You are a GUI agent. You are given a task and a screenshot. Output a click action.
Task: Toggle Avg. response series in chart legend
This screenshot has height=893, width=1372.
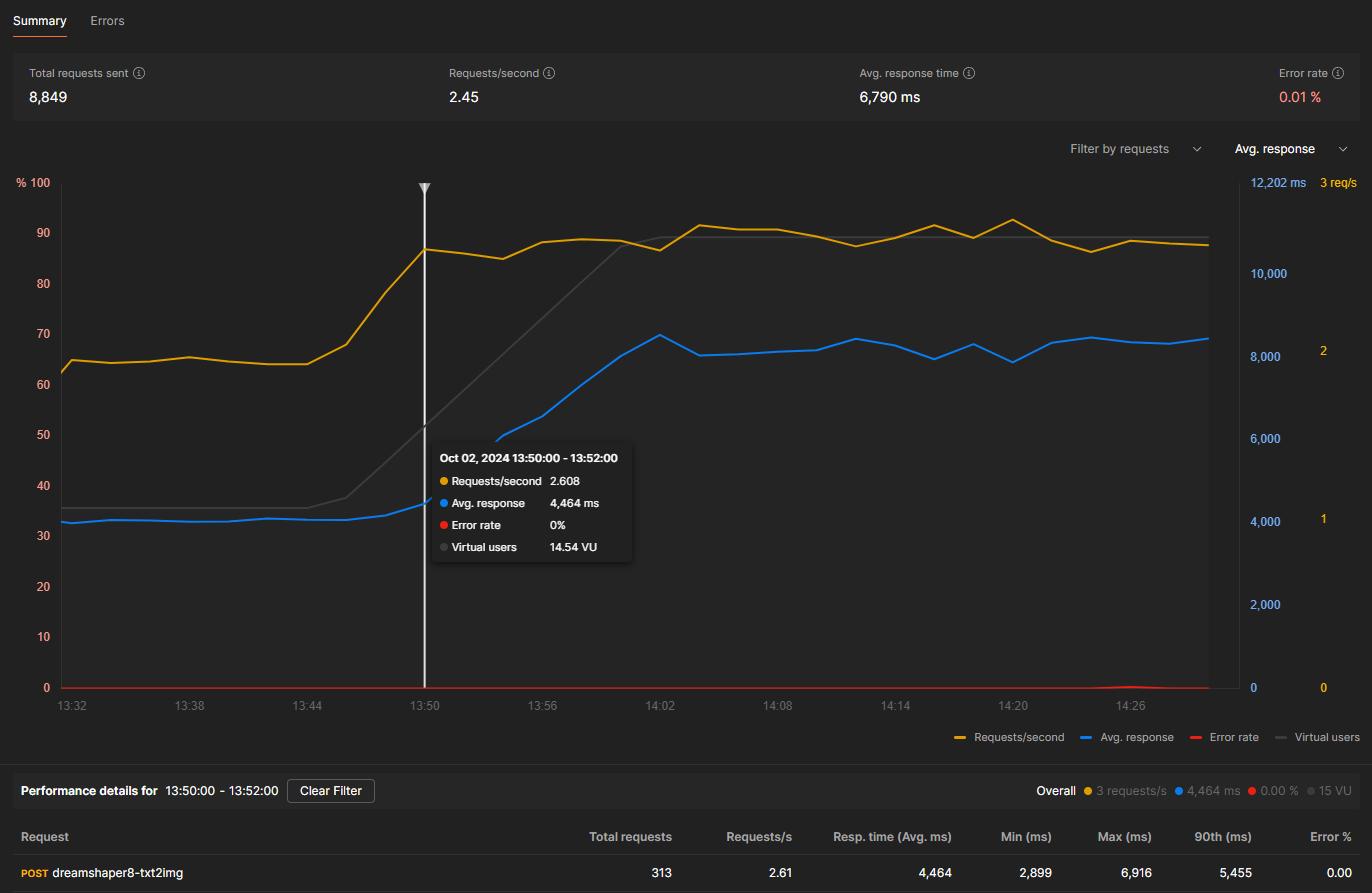coord(1127,737)
